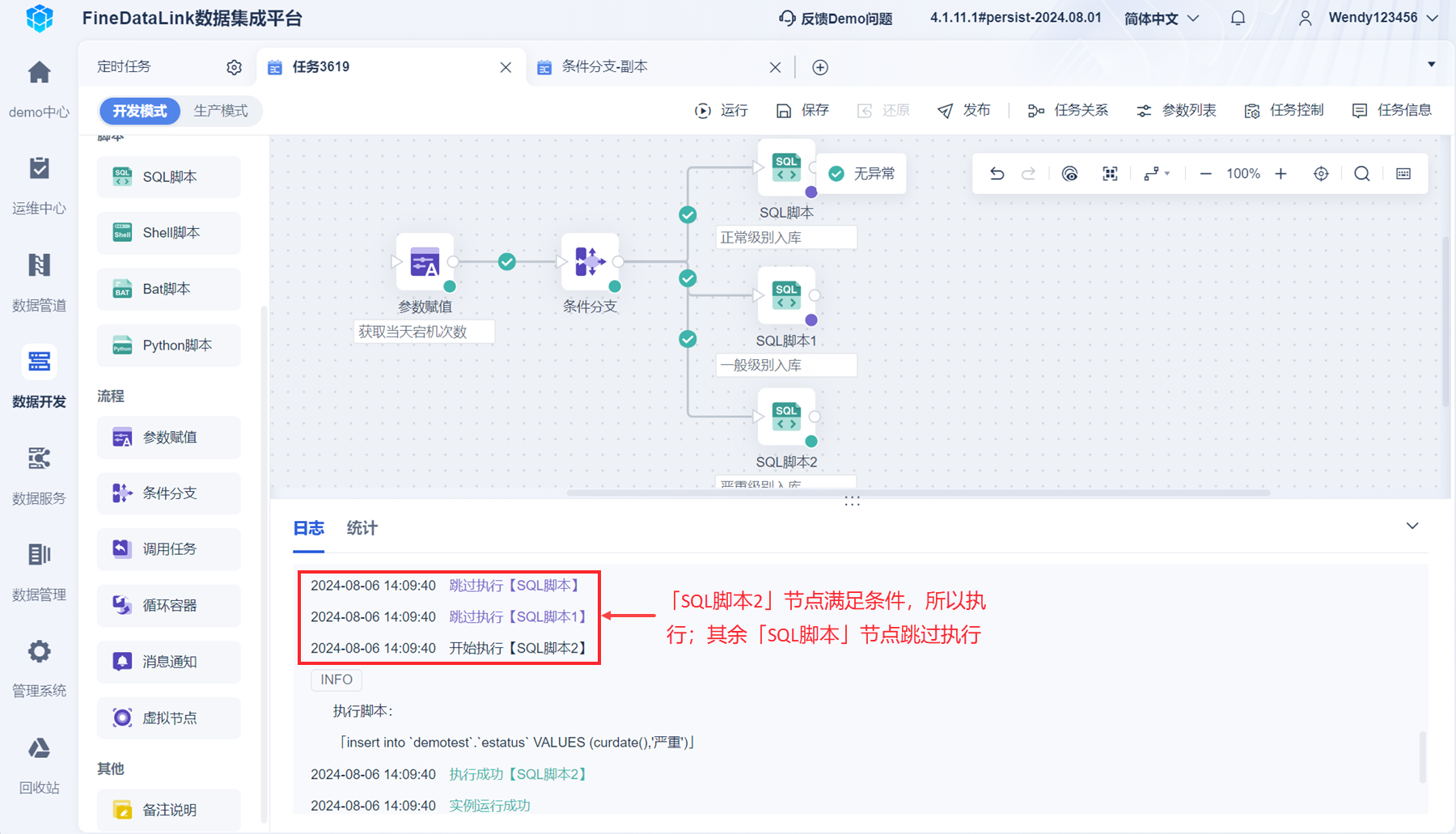Select the SQL脚本1 node on canvas

click(786, 295)
